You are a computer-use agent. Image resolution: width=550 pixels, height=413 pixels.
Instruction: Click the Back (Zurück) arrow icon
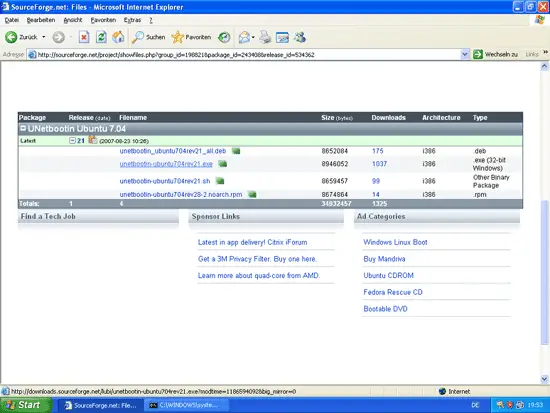(x=11, y=37)
